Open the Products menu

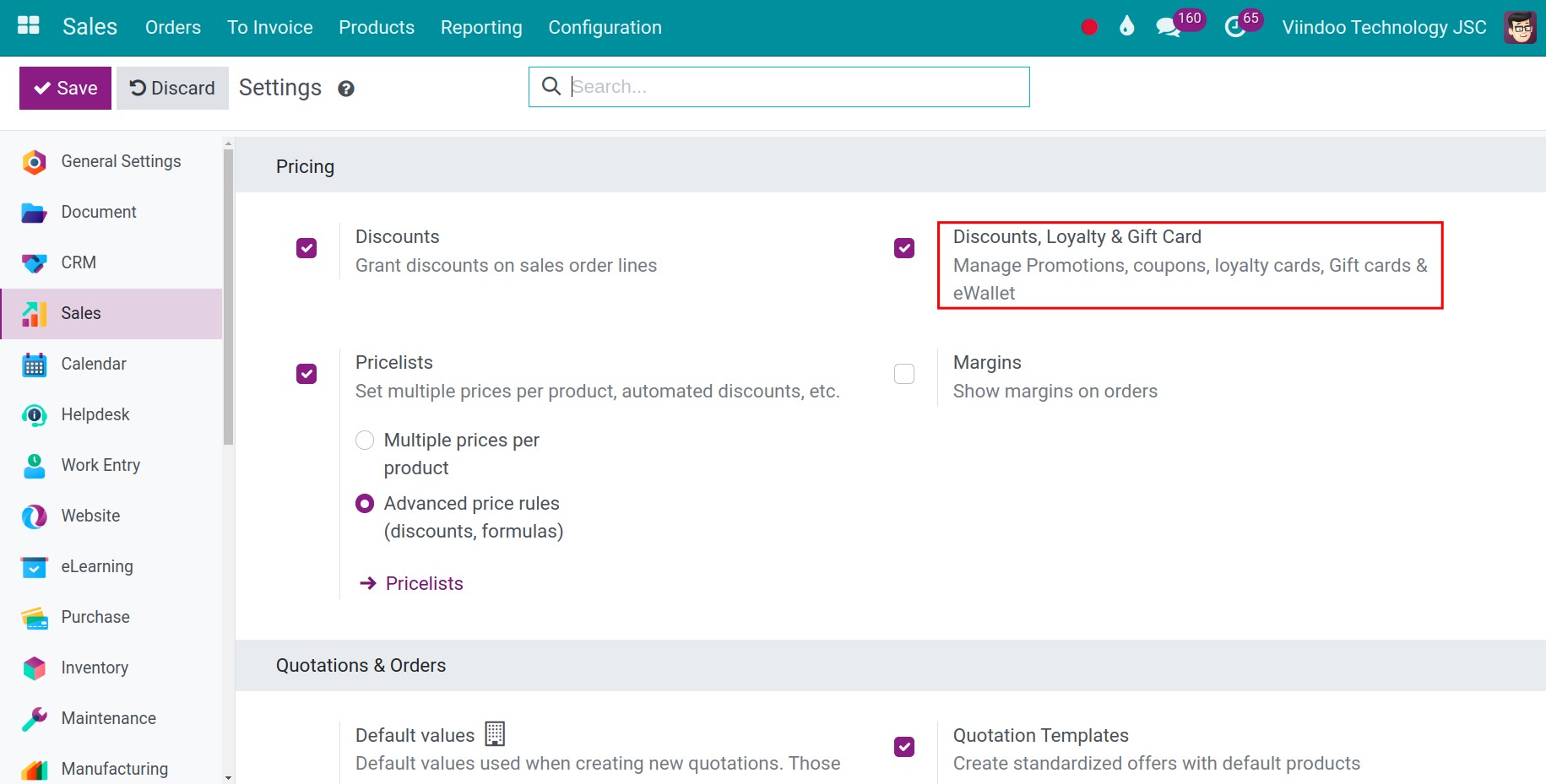point(377,27)
